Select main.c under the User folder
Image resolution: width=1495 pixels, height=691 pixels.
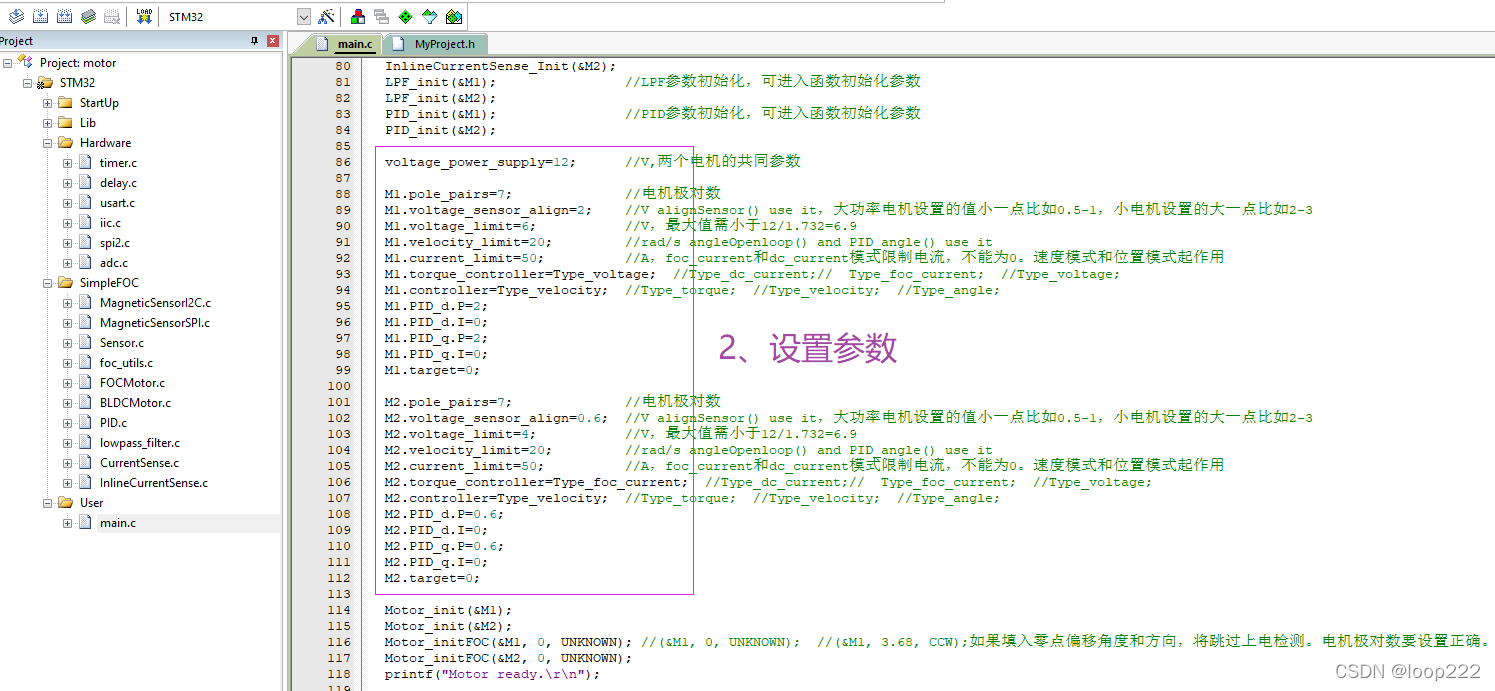118,523
